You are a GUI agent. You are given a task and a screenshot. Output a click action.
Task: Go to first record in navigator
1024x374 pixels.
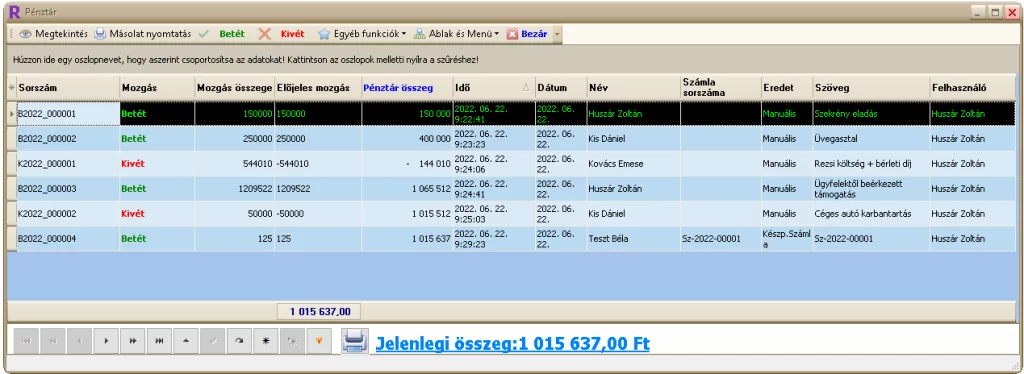pyautogui.click(x=27, y=341)
